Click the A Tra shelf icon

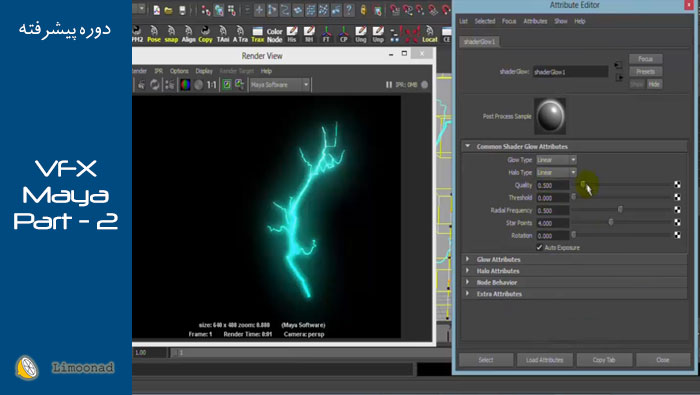240,34
